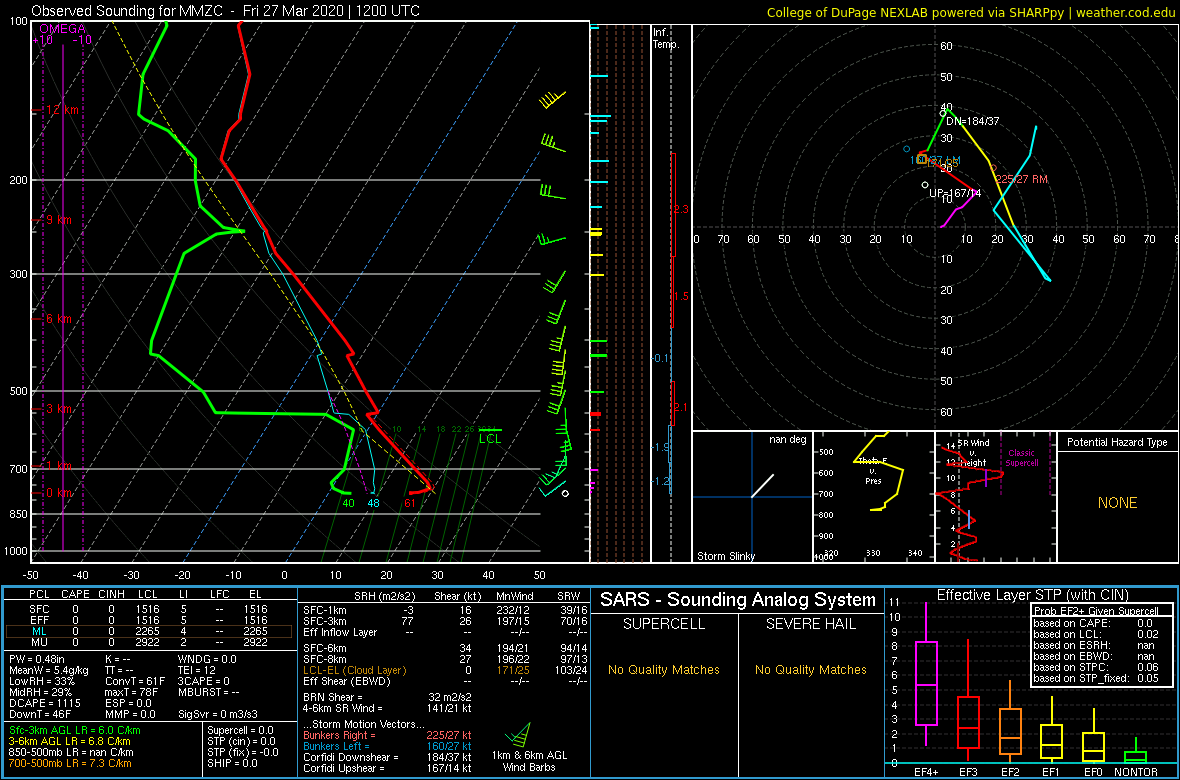Click the surface dewpoint value 40

348,503
